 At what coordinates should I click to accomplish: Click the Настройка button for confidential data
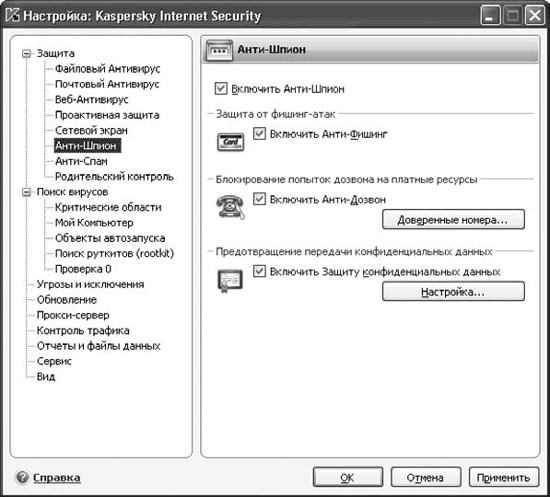pos(453,291)
